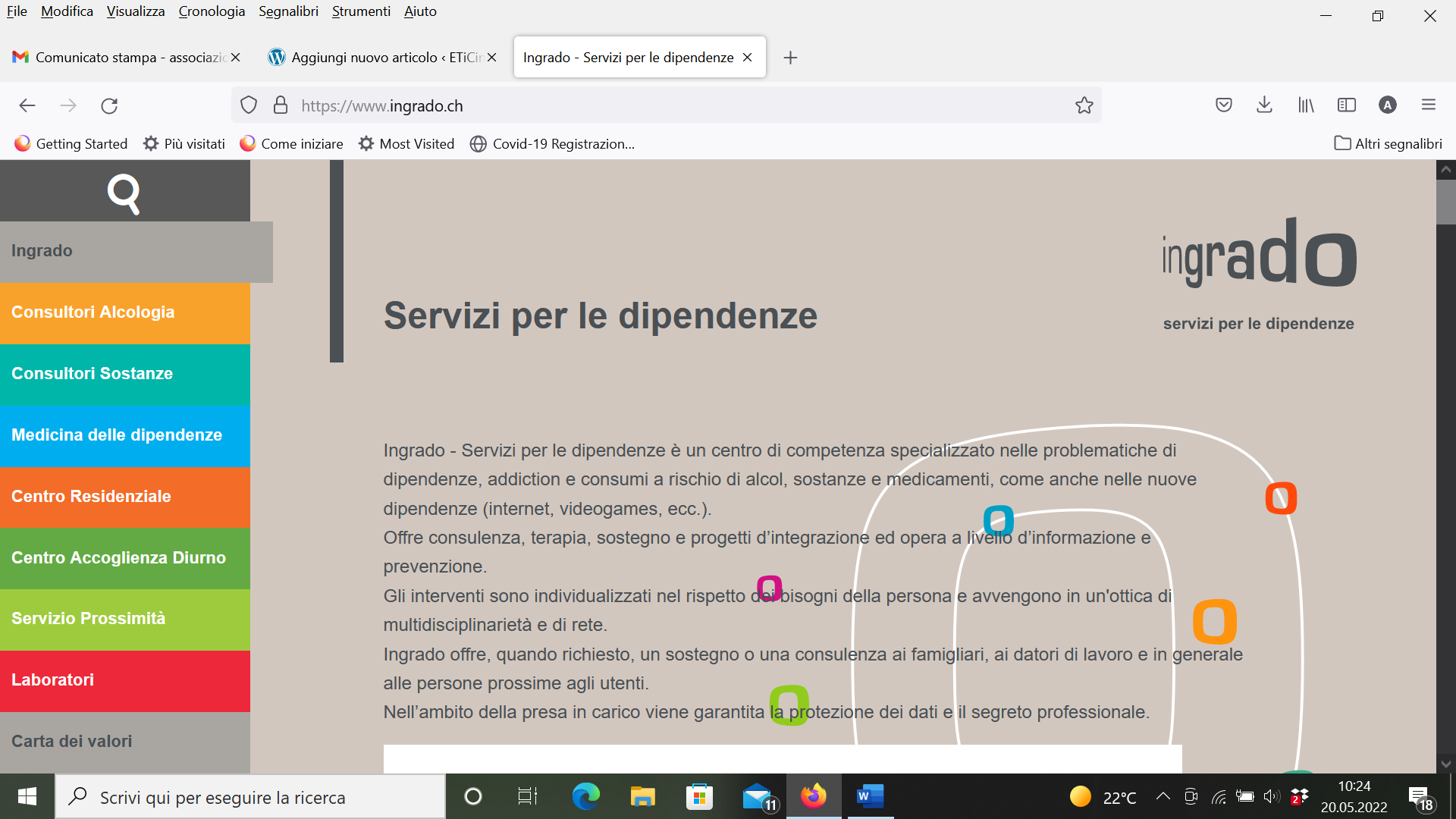Screen dimensions: 1456x819
Task: Close the Ingrado Servizi per le dipendenze tab
Action: tap(747, 58)
